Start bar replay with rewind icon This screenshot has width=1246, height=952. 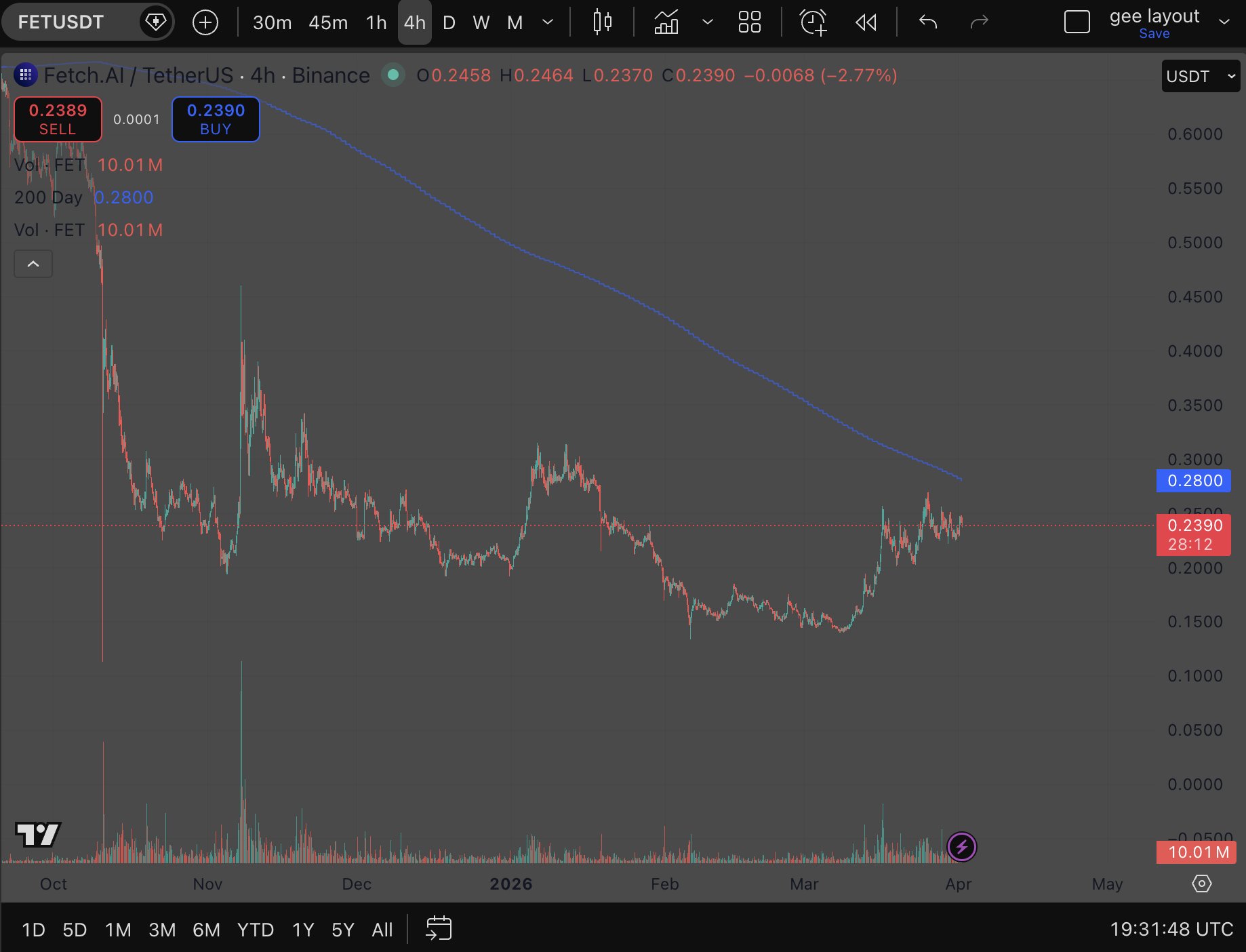coord(866,22)
